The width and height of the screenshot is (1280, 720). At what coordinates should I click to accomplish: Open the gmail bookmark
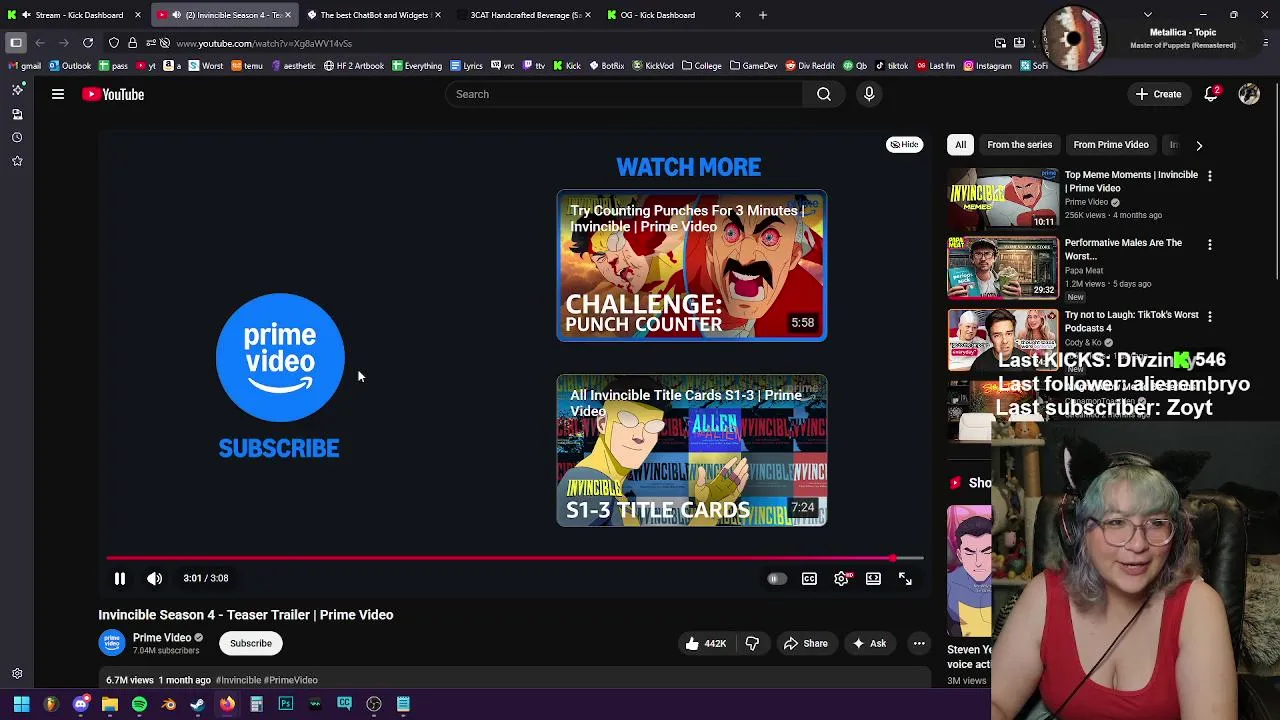click(26, 66)
